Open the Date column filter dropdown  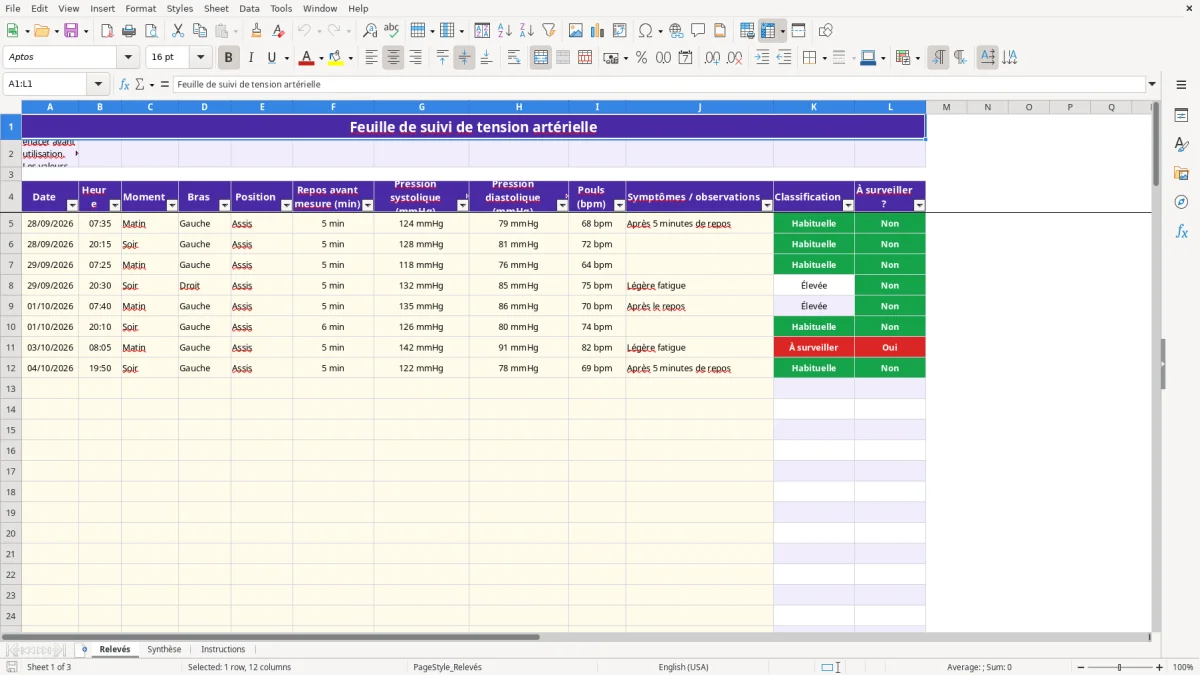tap(71, 205)
